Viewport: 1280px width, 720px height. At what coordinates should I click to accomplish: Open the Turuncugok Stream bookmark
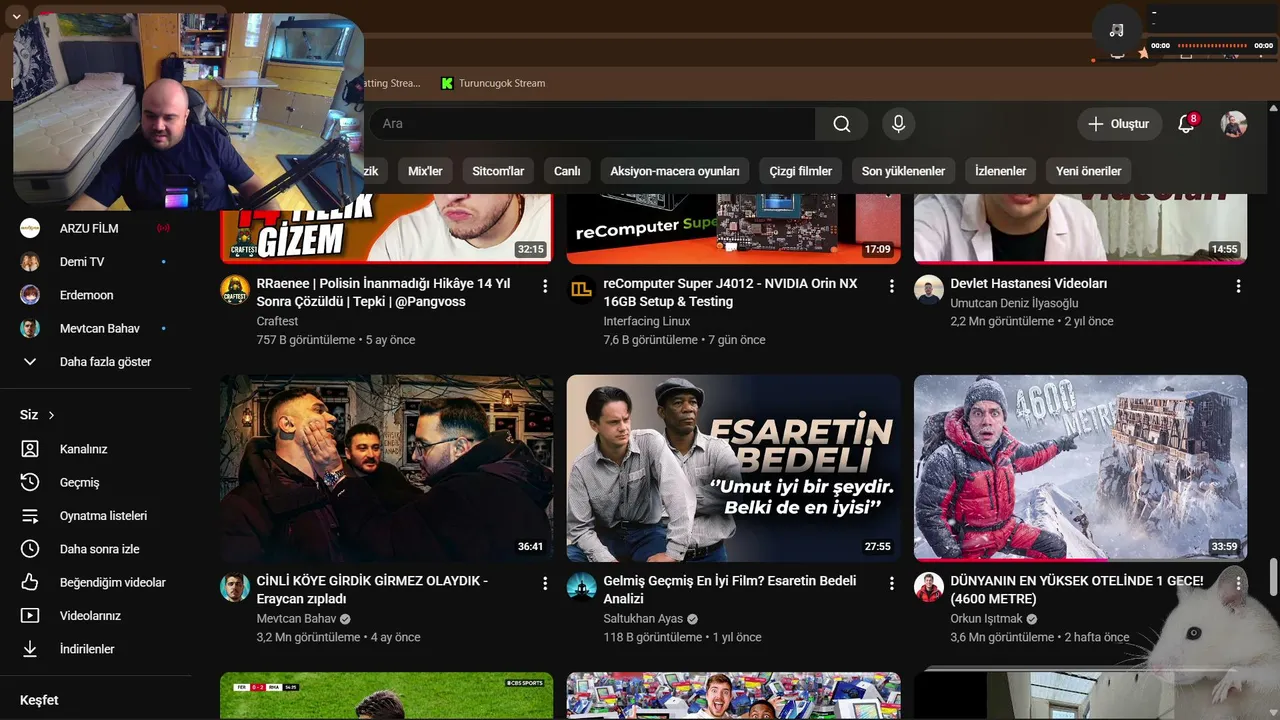click(x=494, y=83)
